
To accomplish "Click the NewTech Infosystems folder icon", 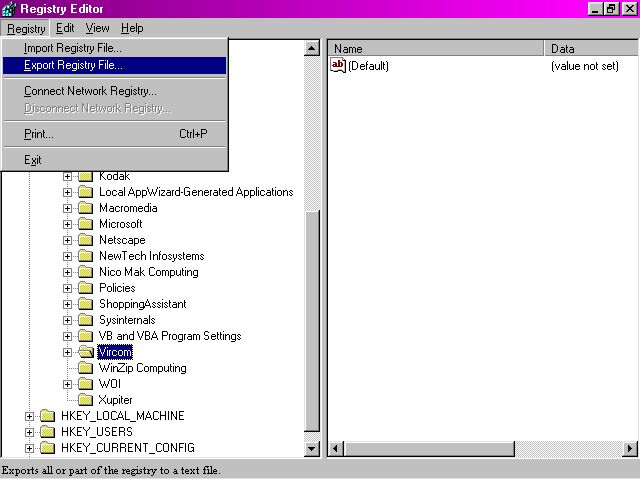I will click(x=85, y=256).
